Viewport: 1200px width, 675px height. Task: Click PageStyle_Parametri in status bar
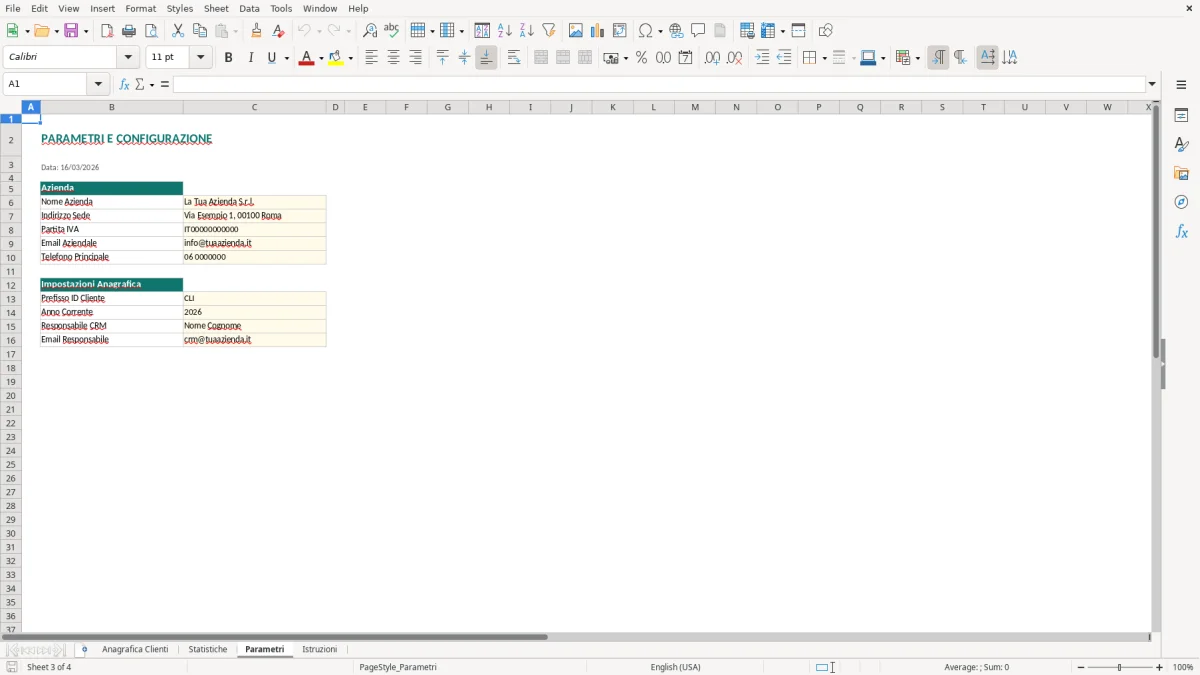pos(398,667)
